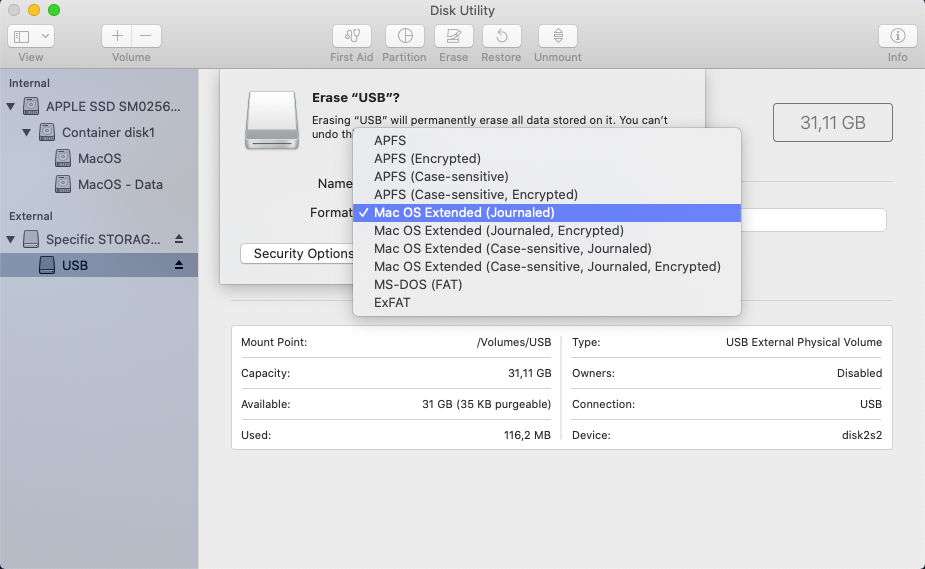
Task: Click the external drive image in dialog
Action: pyautogui.click(x=272, y=120)
